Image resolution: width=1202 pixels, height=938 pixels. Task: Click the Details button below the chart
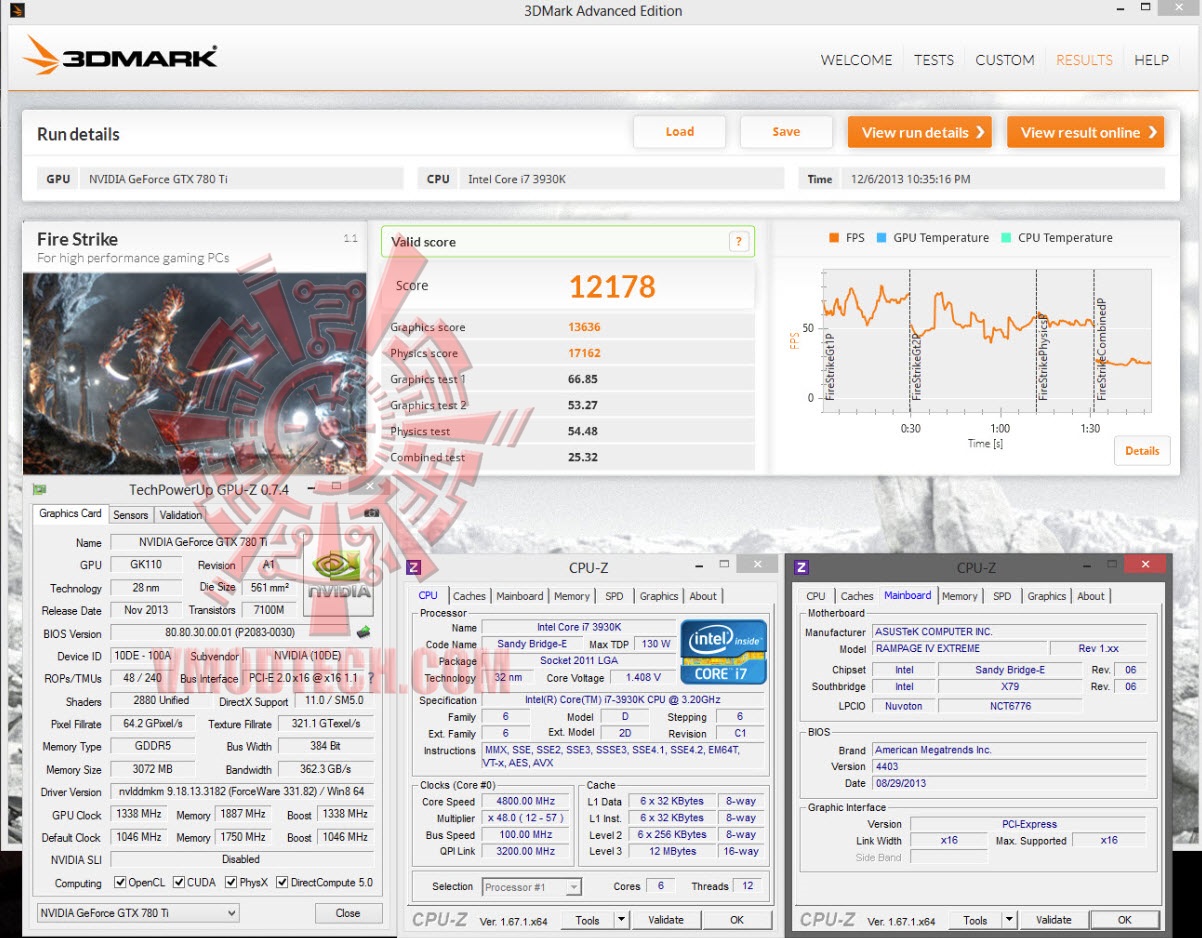coord(1142,451)
